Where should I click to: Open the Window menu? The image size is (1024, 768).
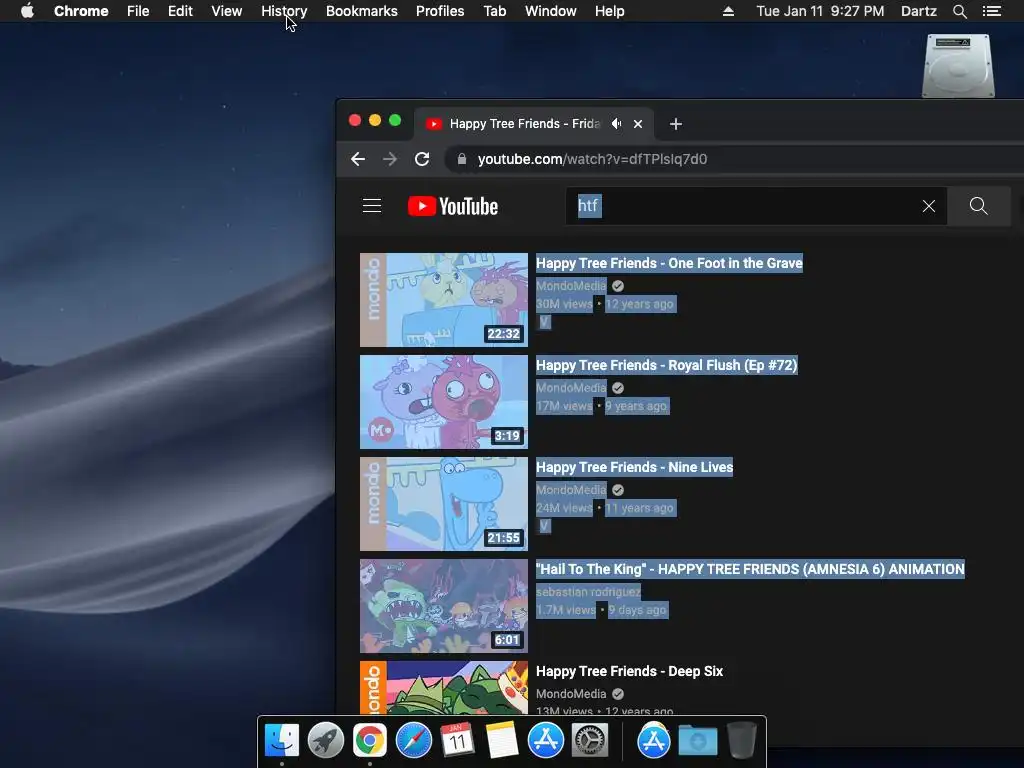[551, 11]
